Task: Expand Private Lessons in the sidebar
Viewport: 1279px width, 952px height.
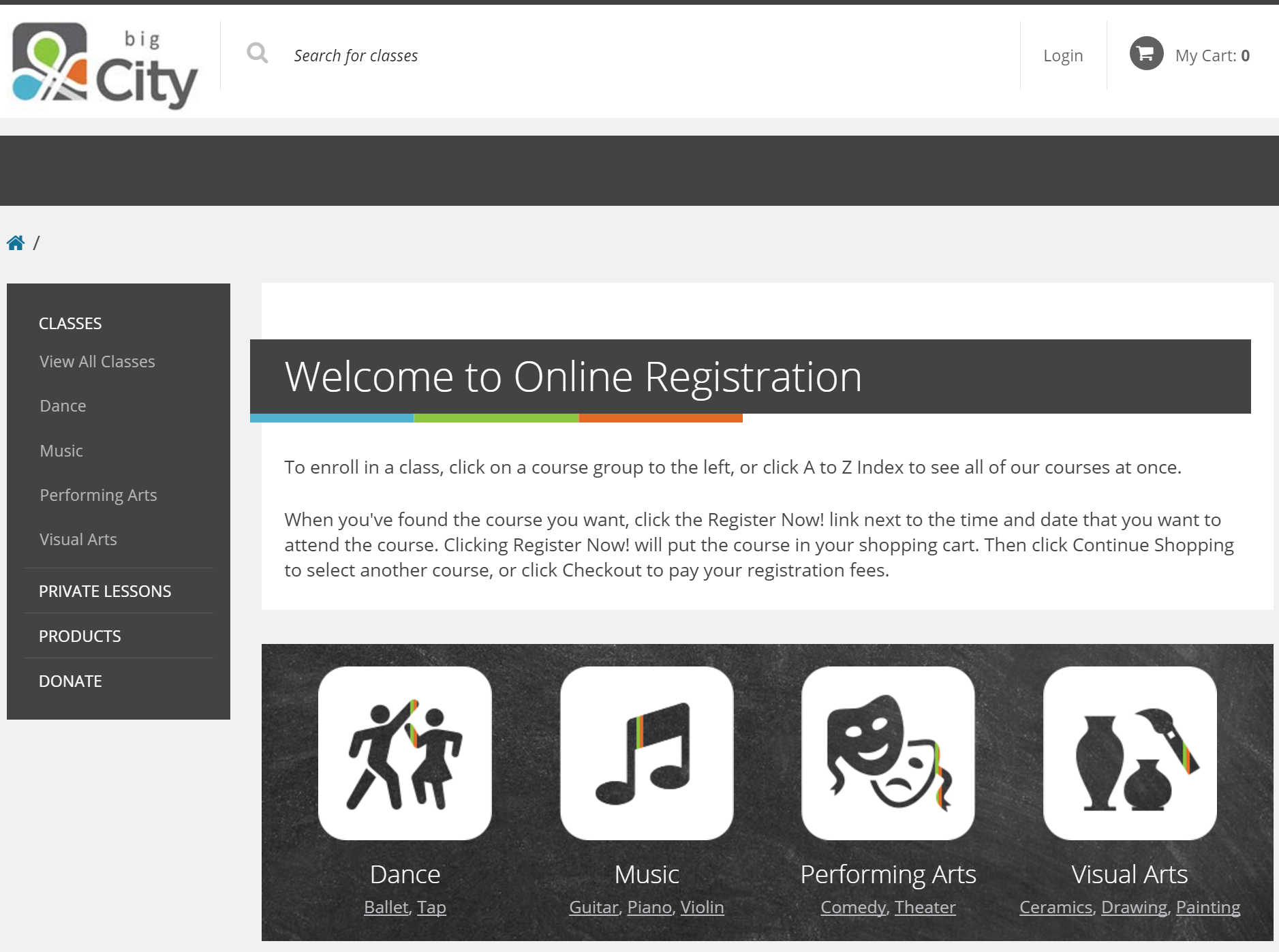Action: pyautogui.click(x=105, y=592)
